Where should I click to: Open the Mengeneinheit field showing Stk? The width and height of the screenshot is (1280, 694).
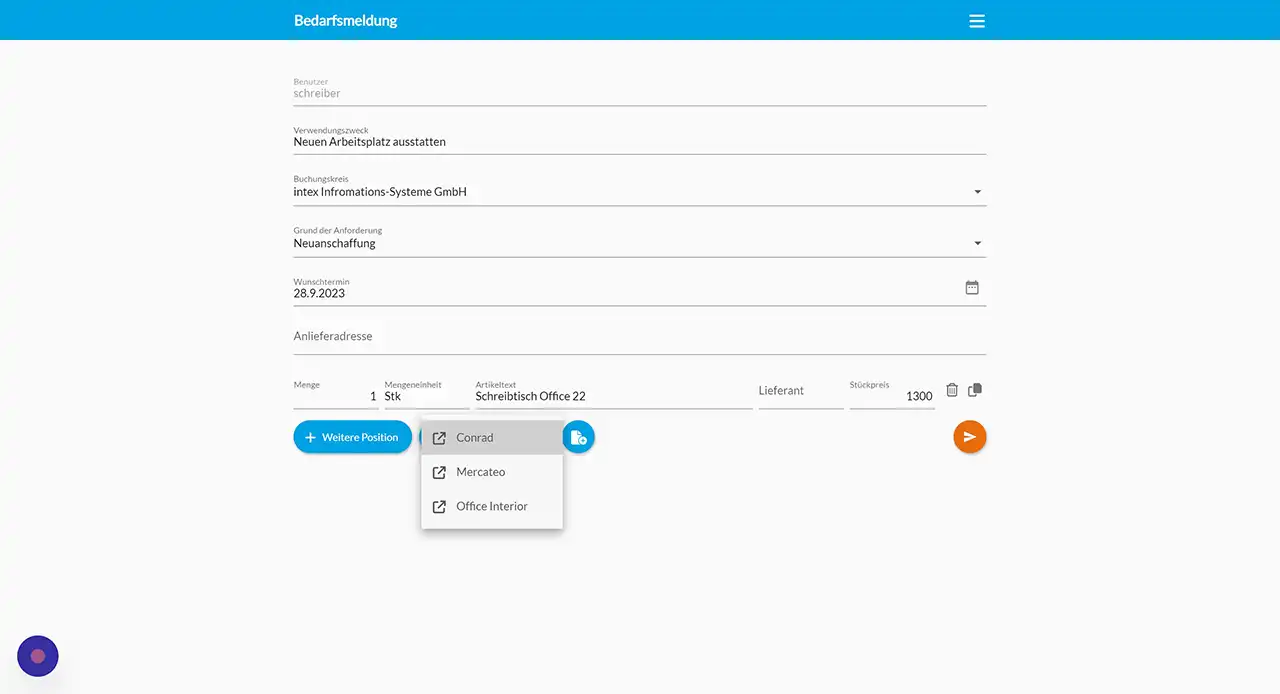pos(426,396)
